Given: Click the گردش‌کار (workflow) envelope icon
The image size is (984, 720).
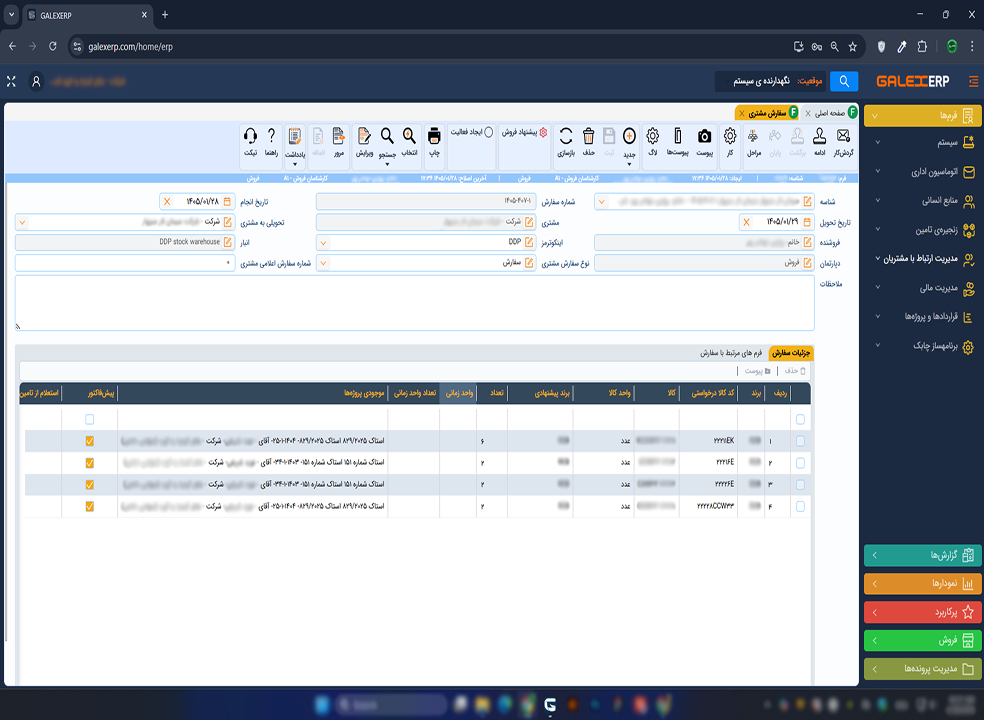Looking at the screenshot, I should tap(843, 136).
